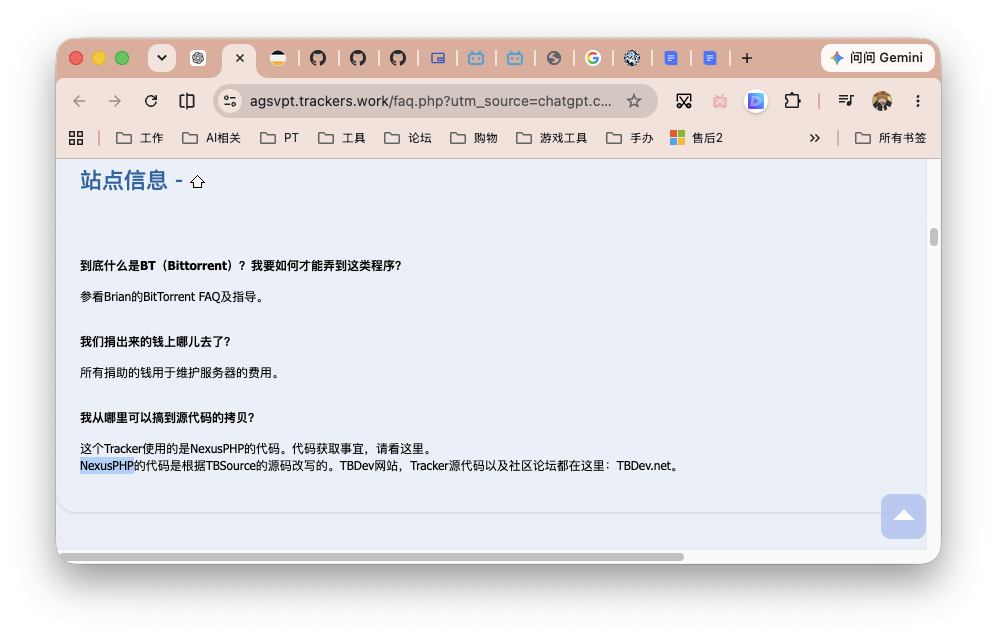Switch to the striped circle icon tab
Screen dimensions: 997x638
tap(278, 59)
